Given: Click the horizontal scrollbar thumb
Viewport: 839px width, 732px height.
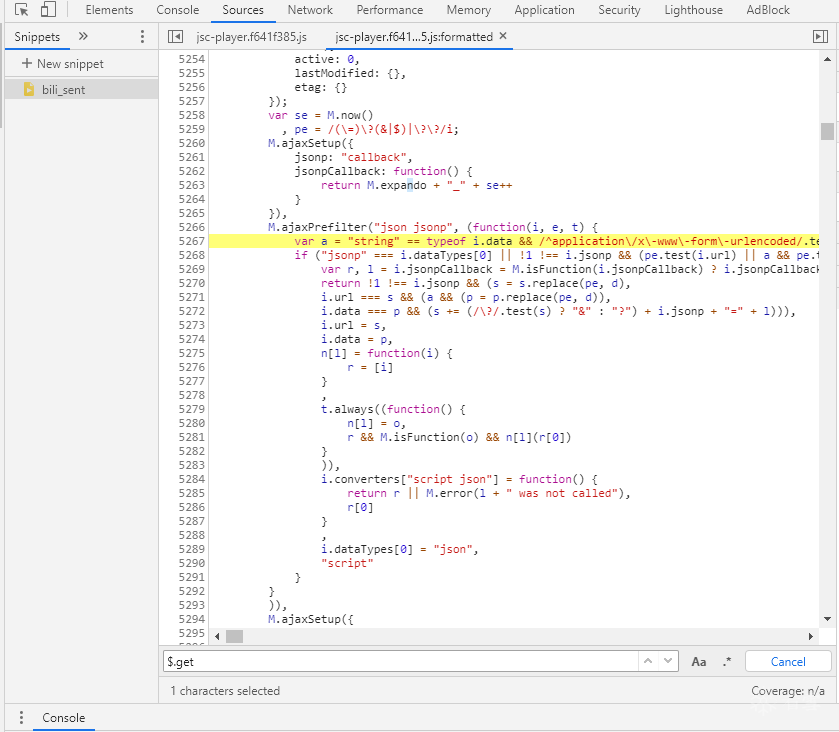Looking at the screenshot, I should (x=234, y=636).
